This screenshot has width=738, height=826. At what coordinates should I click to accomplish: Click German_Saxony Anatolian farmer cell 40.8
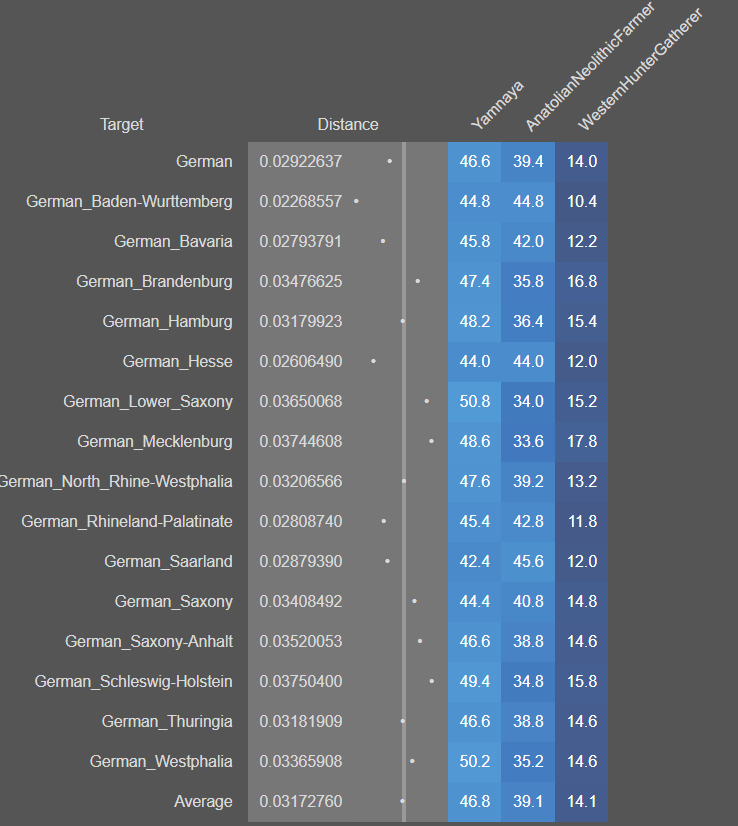[x=528, y=602]
